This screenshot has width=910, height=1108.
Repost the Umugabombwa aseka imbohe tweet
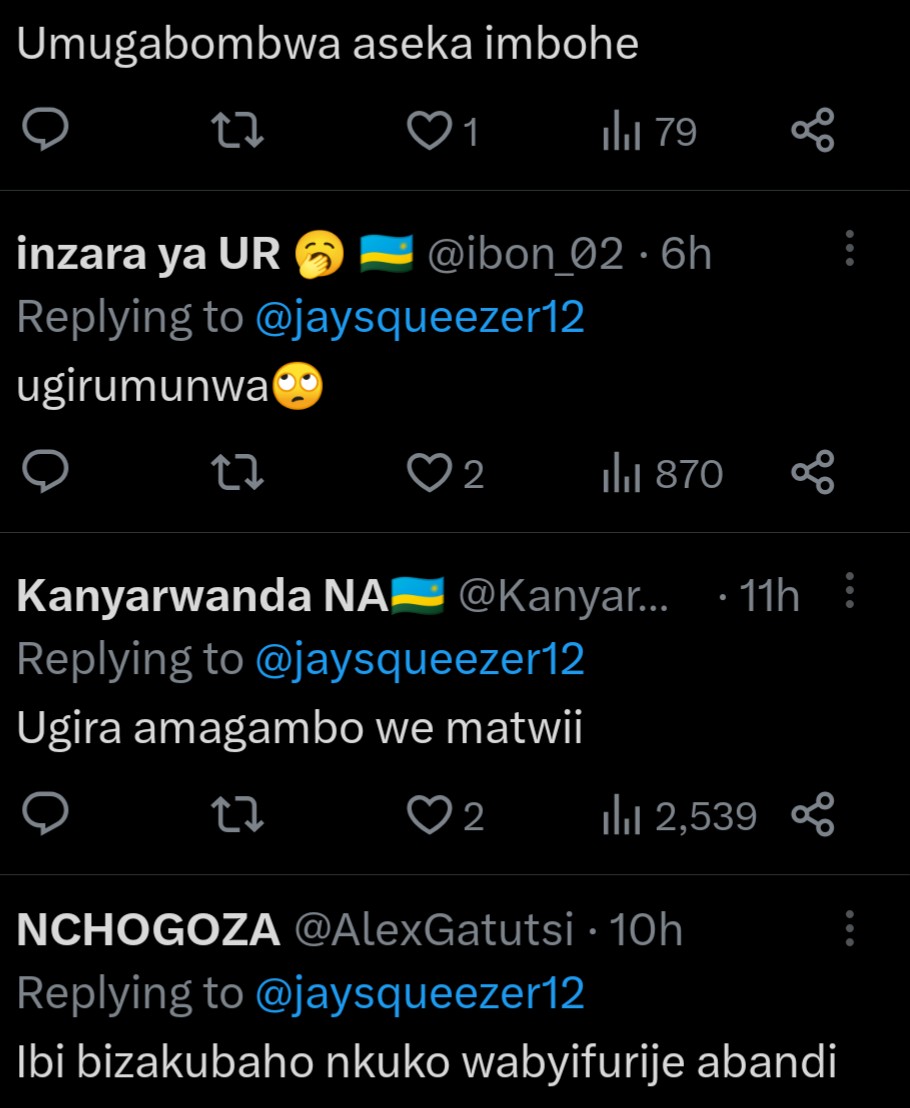(241, 131)
